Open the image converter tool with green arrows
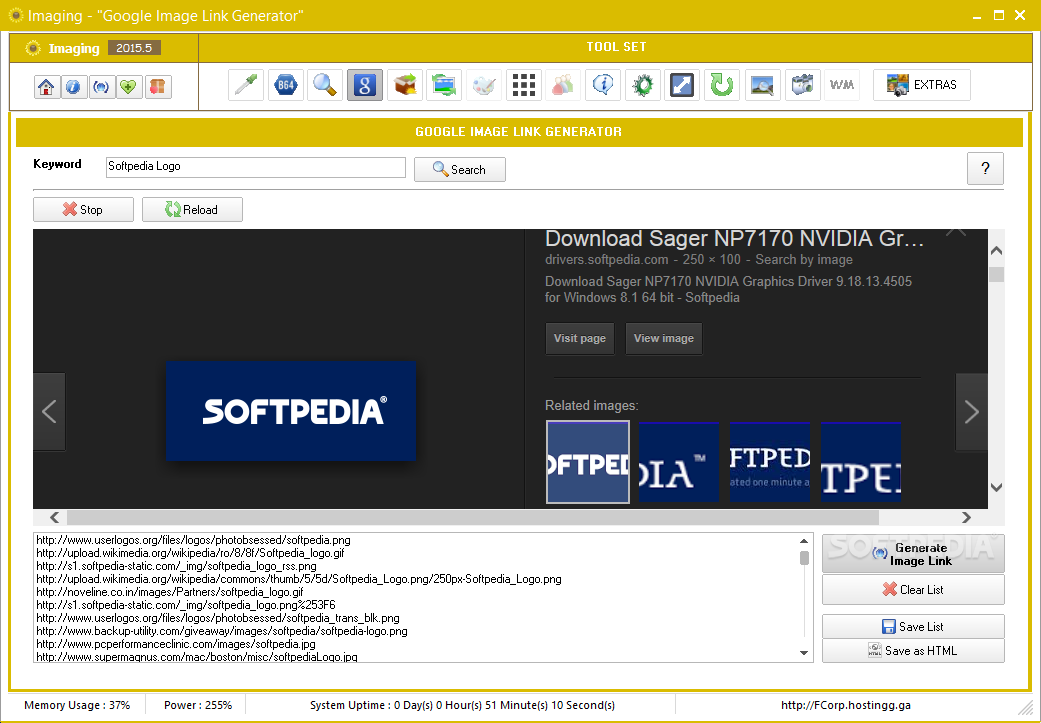Image resolution: width=1041 pixels, height=723 pixels. [444, 85]
